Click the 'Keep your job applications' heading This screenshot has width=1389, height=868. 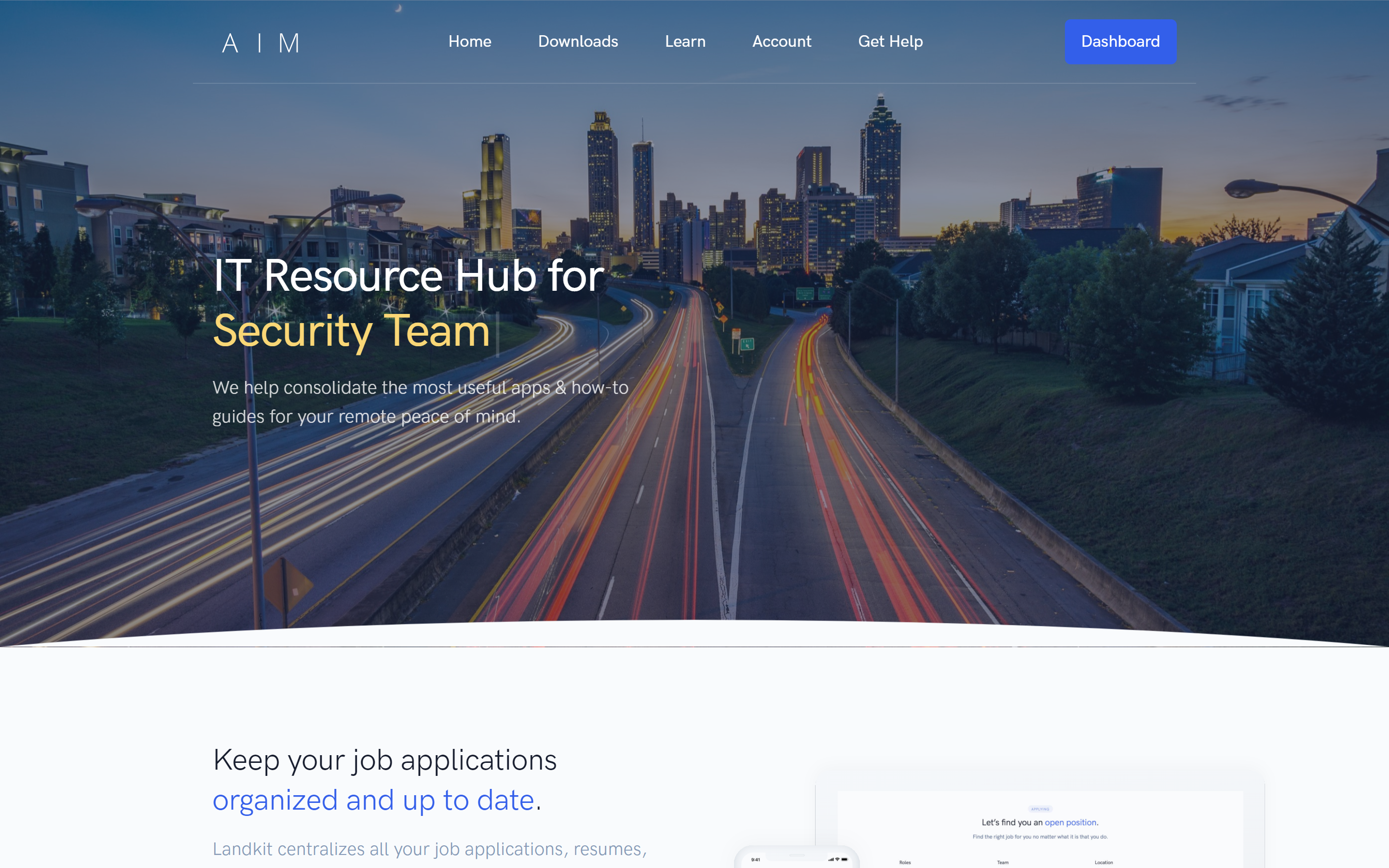tap(384, 759)
